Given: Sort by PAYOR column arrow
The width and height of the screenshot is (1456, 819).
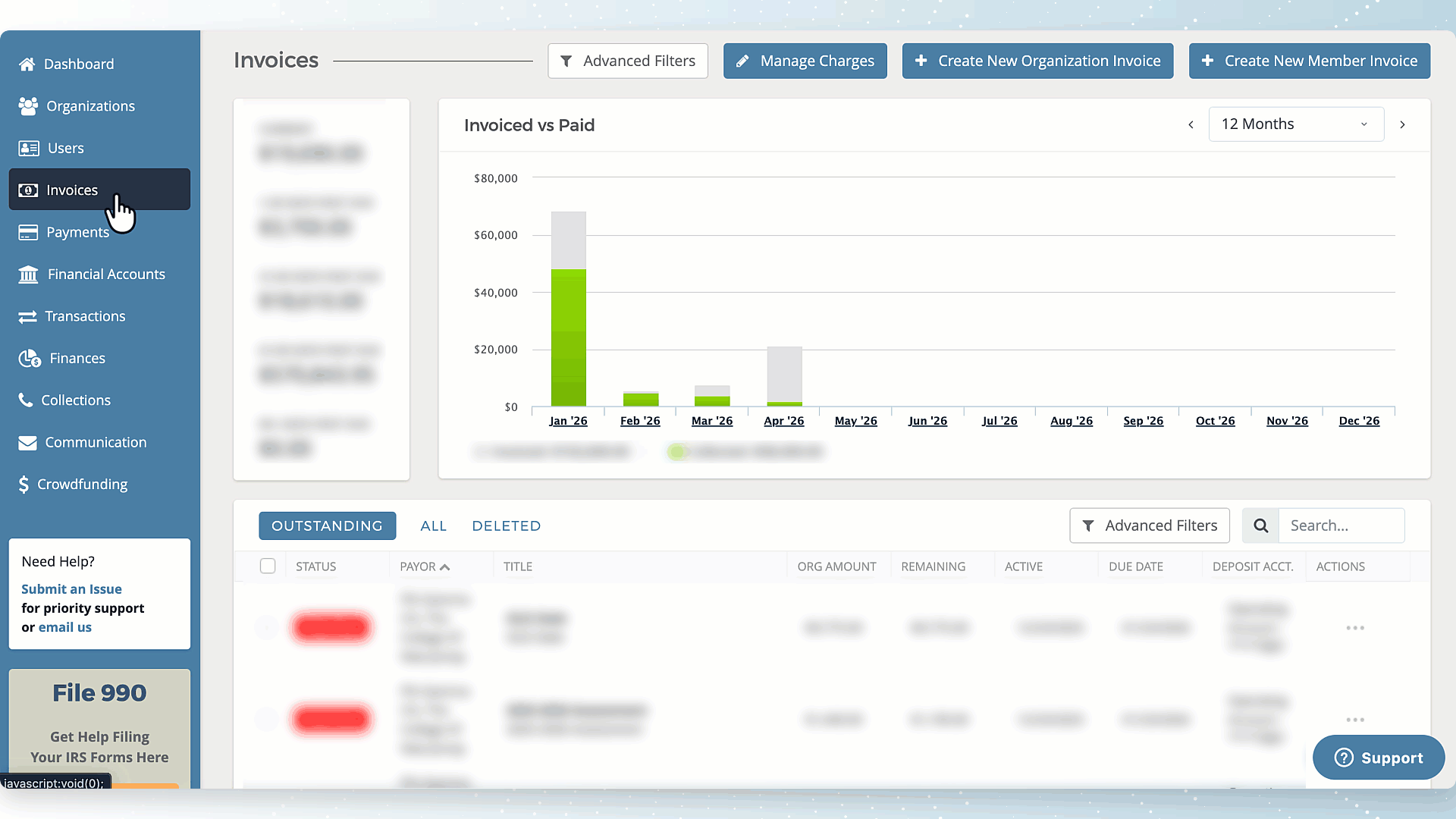Looking at the screenshot, I should pyautogui.click(x=445, y=567).
